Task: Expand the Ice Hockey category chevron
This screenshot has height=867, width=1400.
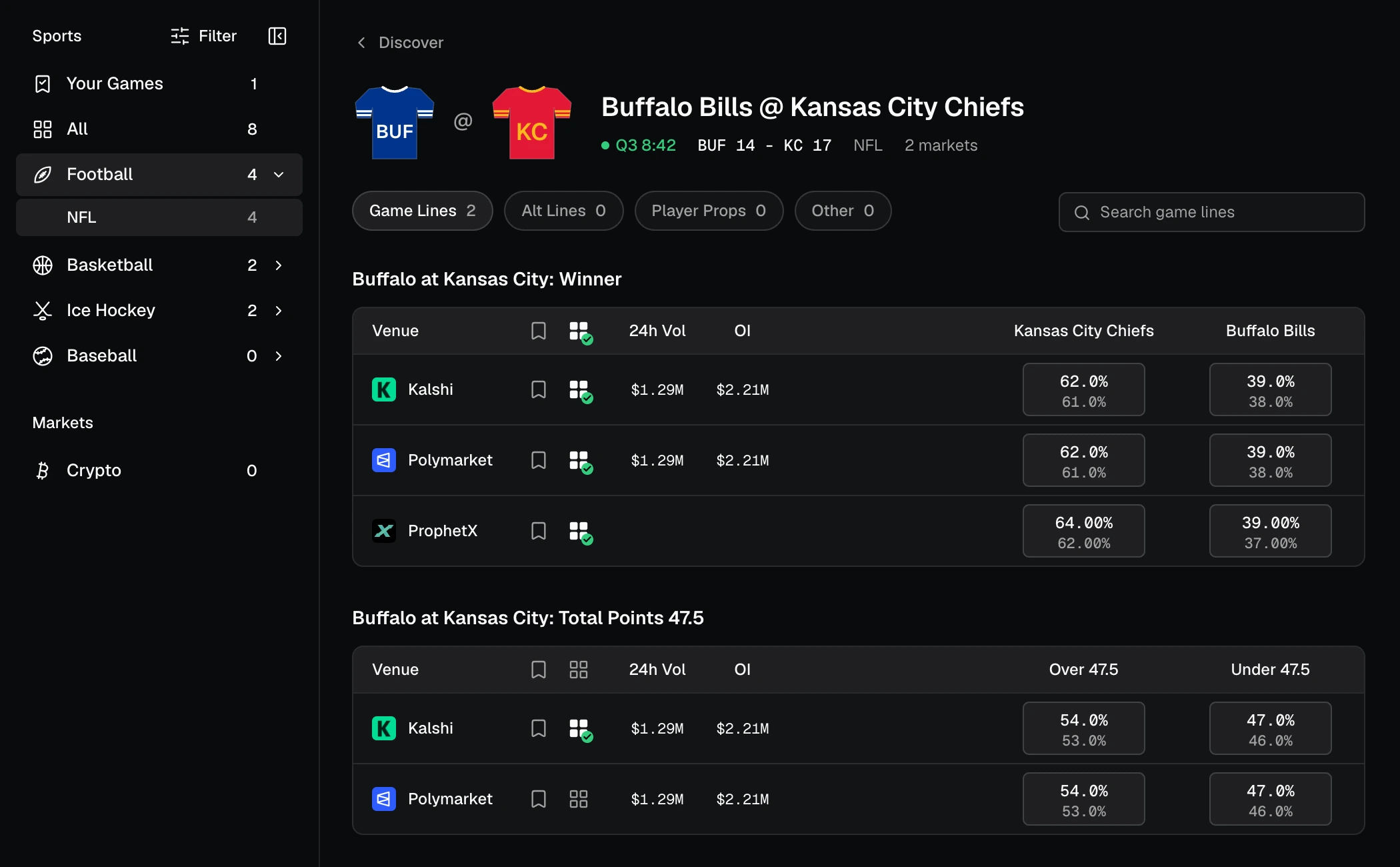Action: pos(279,311)
